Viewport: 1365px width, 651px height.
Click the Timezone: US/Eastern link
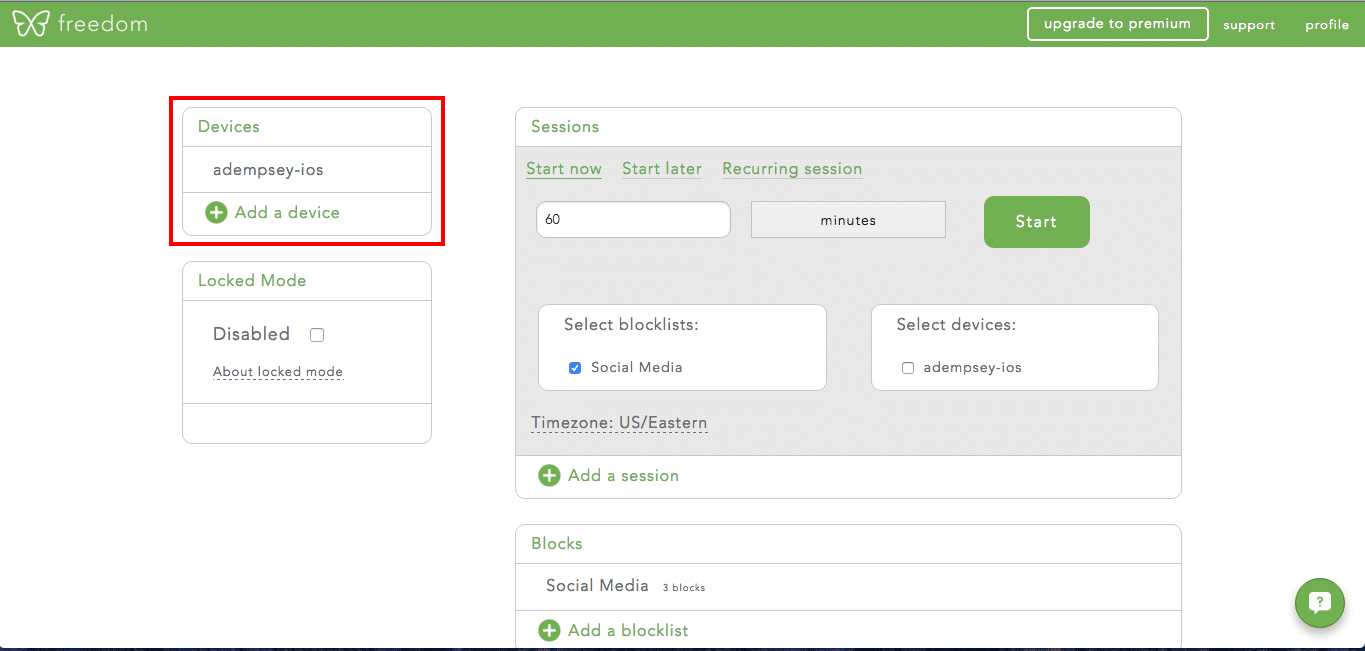(x=619, y=422)
